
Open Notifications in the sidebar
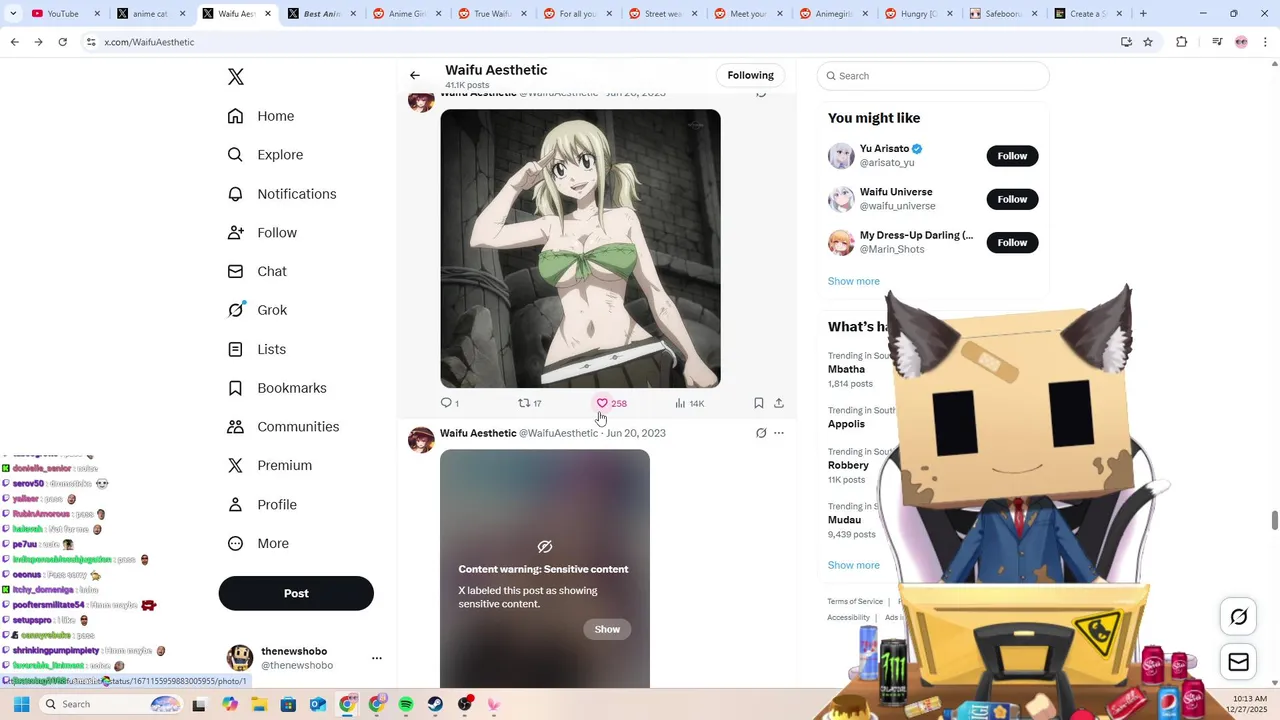click(x=282, y=194)
